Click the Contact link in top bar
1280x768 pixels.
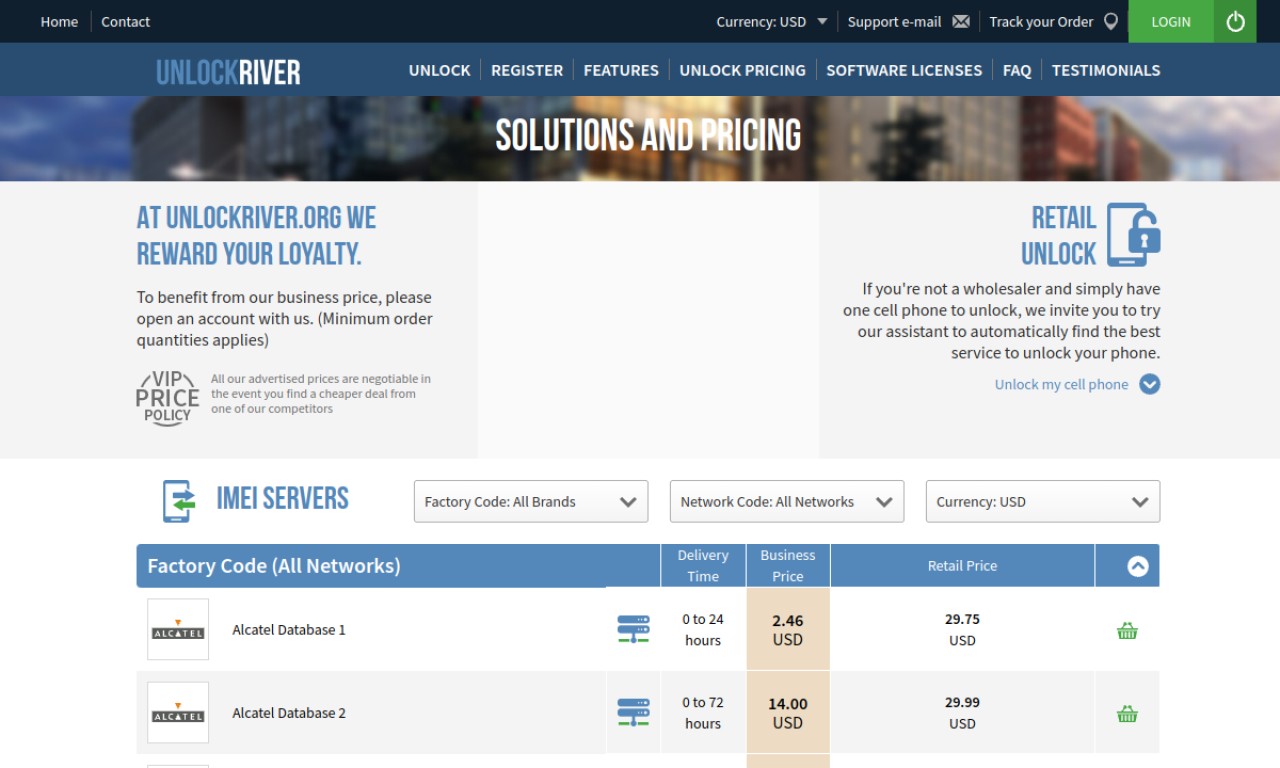coord(126,21)
